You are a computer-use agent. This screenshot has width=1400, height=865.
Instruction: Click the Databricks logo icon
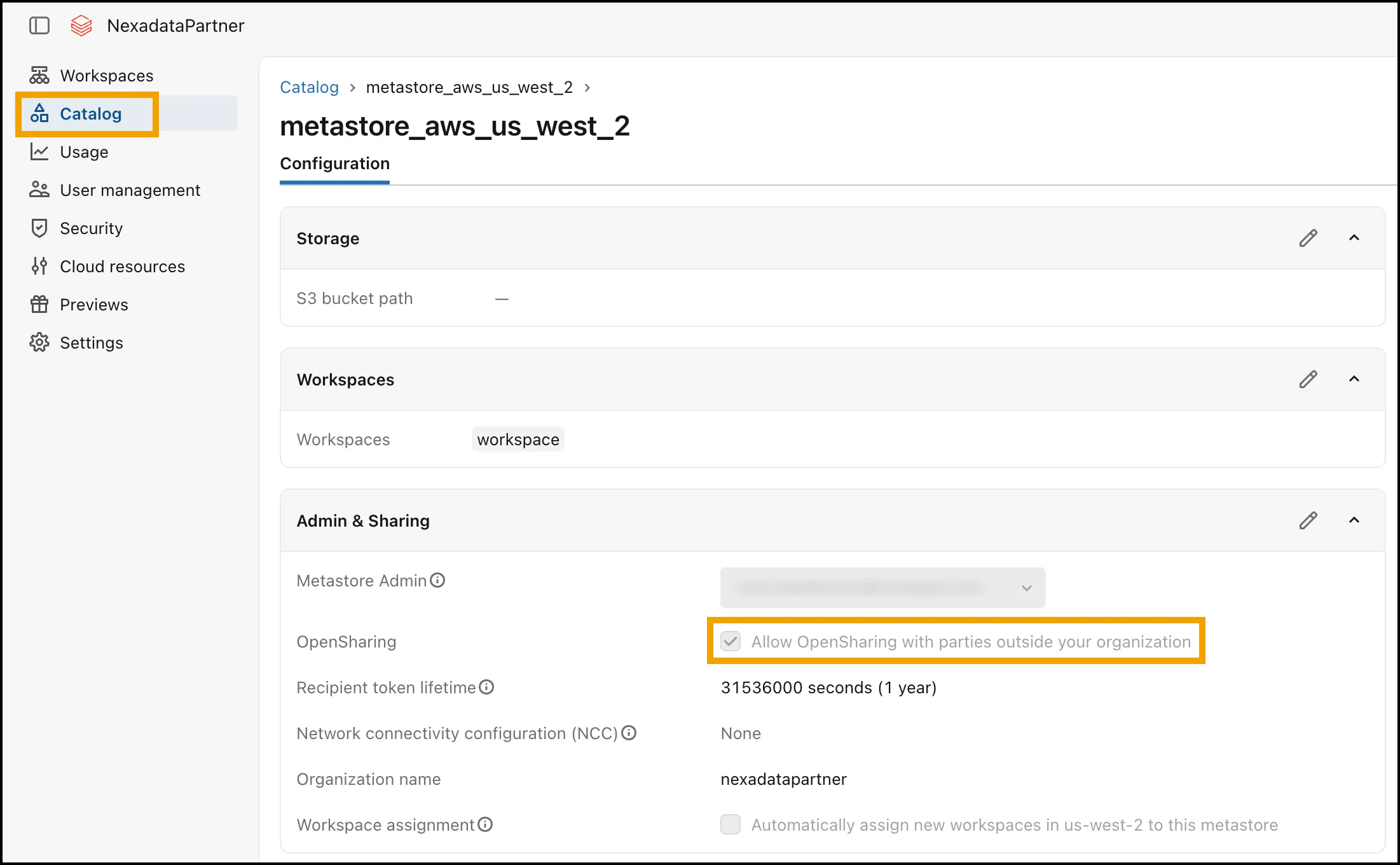[81, 25]
